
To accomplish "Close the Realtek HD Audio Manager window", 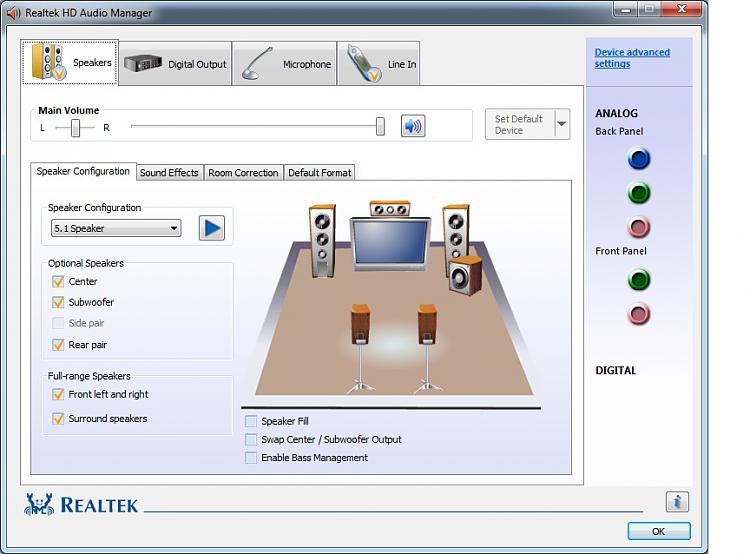I will pos(682,10).
